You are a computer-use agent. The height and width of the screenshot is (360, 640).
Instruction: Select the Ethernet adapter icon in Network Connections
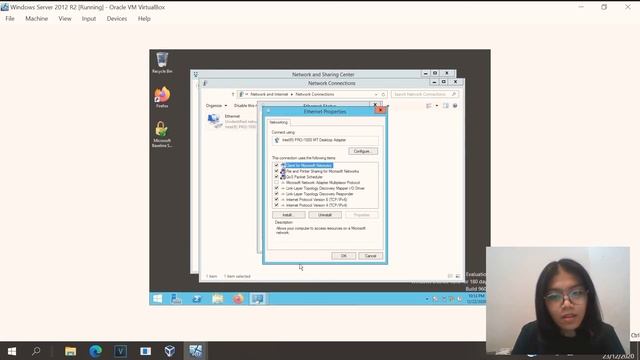click(x=214, y=121)
